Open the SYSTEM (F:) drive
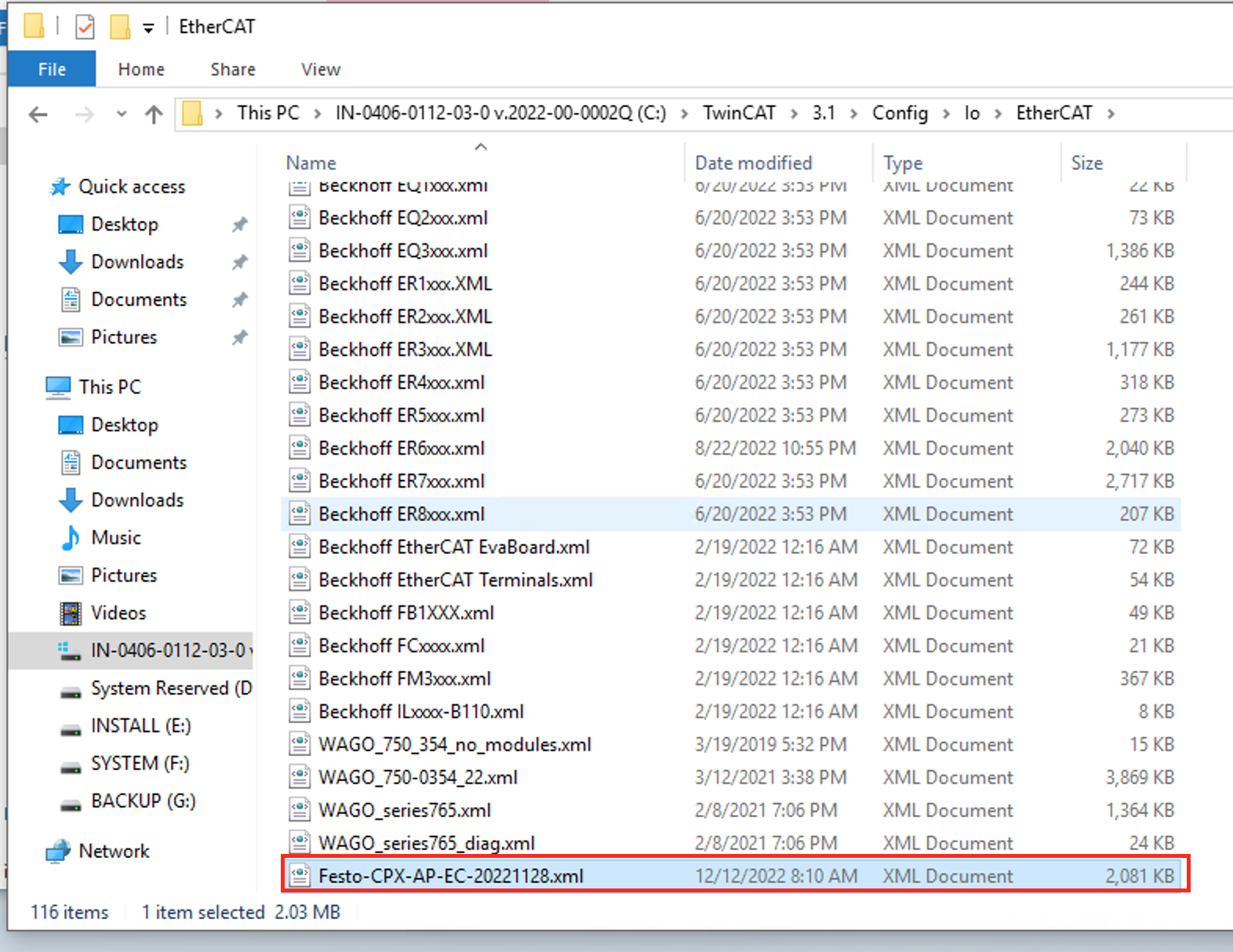Viewport: 1233px width, 952px height. pyautogui.click(x=140, y=763)
